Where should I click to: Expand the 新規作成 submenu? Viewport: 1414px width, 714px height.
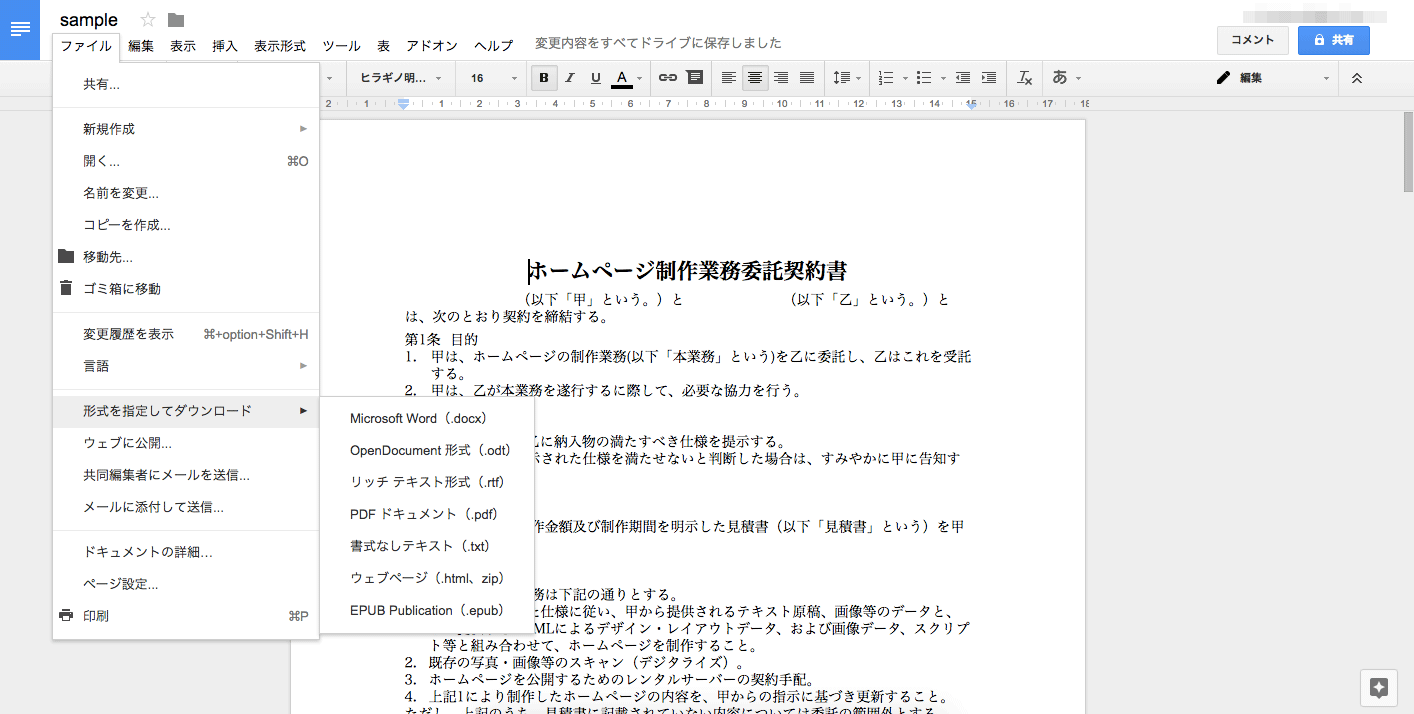click(x=186, y=129)
